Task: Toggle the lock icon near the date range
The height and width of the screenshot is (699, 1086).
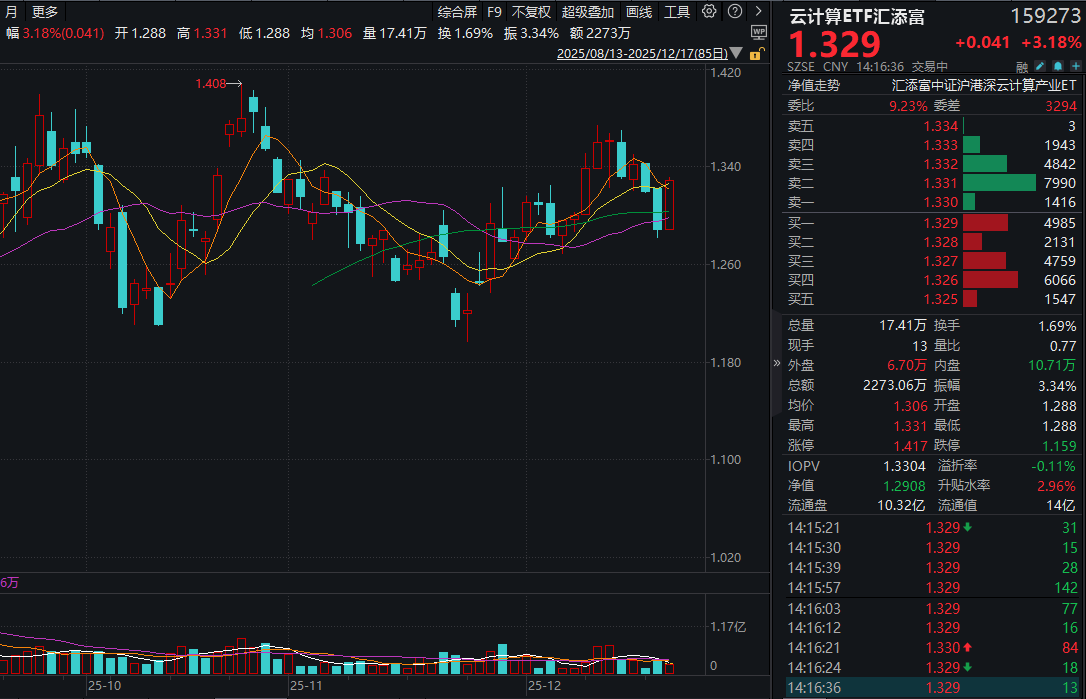Action: pyautogui.click(x=757, y=54)
